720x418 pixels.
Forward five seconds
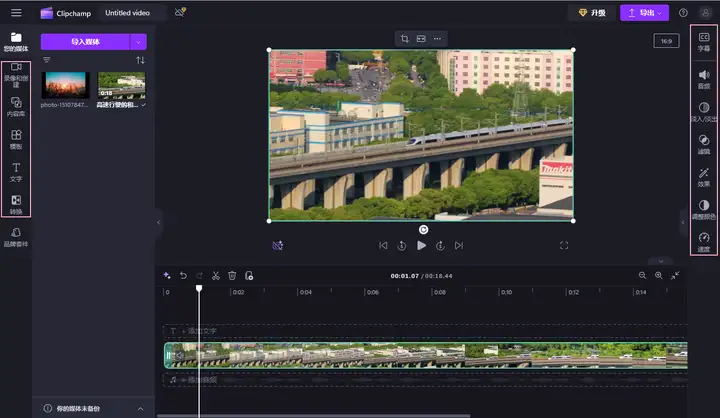[x=440, y=246]
